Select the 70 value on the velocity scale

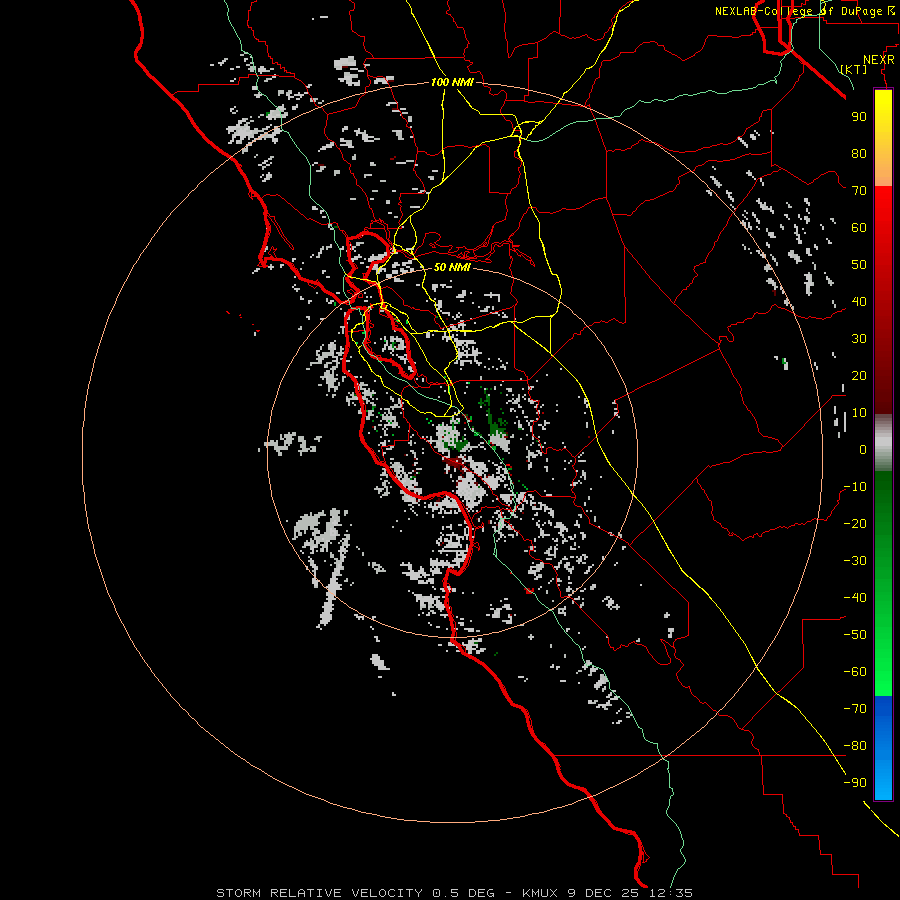[859, 191]
